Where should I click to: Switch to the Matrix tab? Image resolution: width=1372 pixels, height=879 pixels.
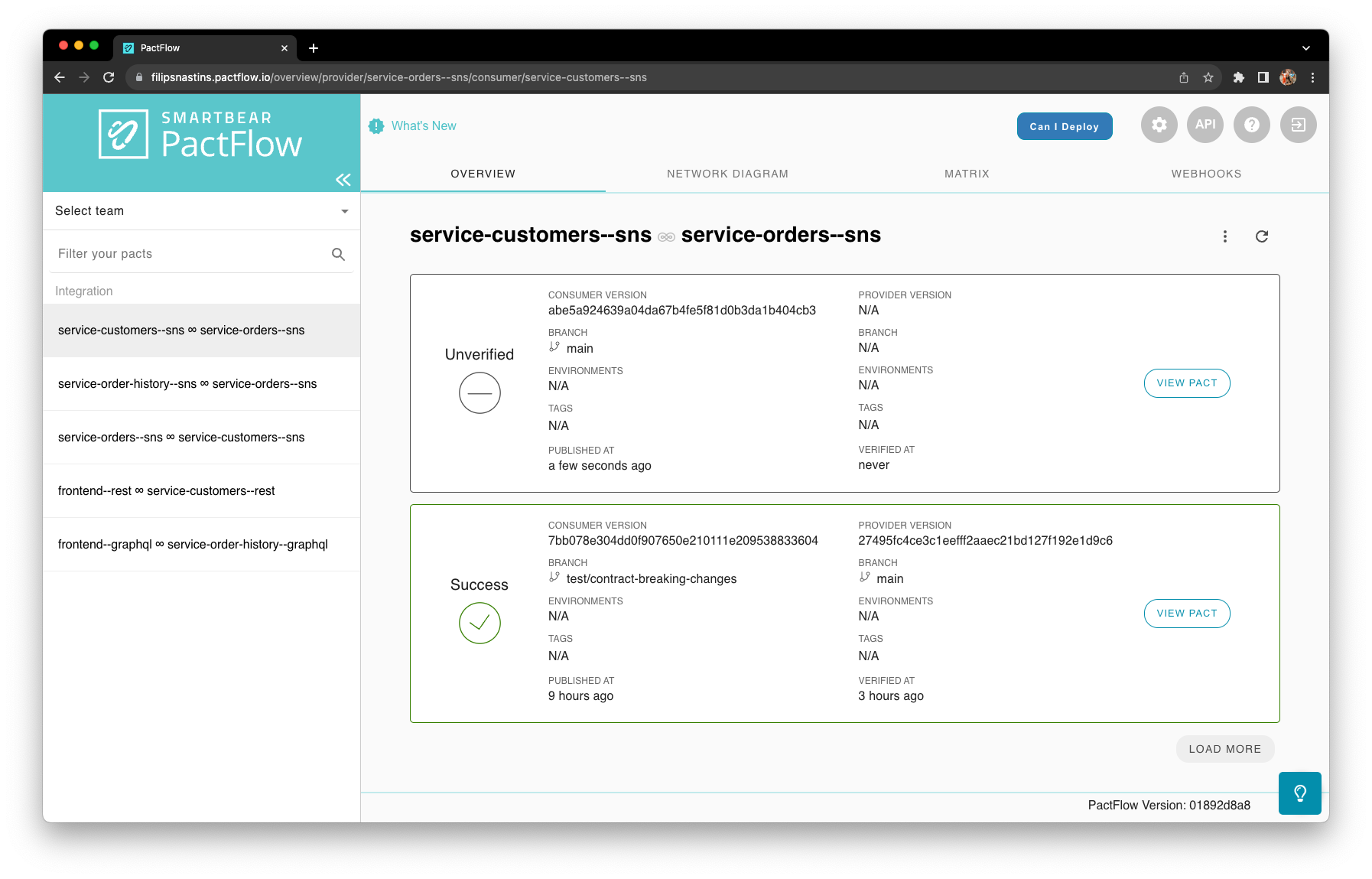tap(967, 174)
